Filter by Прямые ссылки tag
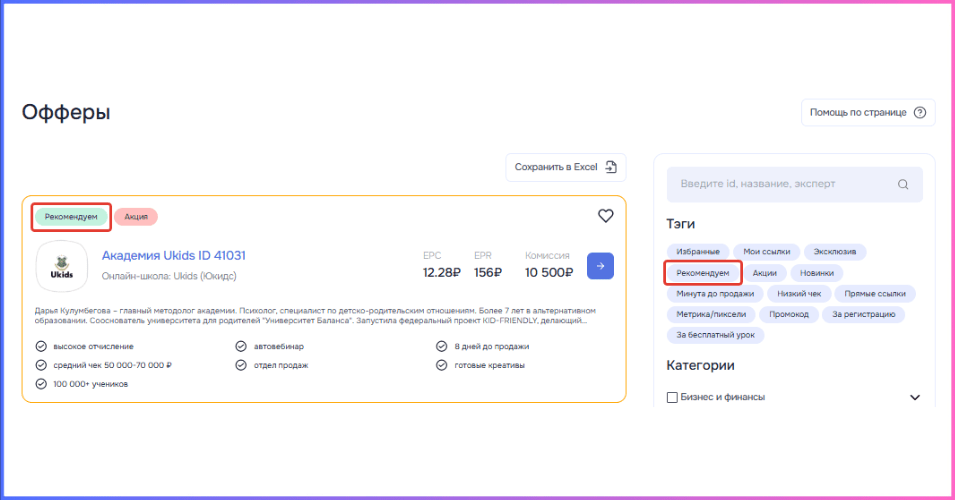955x500 pixels. click(875, 294)
